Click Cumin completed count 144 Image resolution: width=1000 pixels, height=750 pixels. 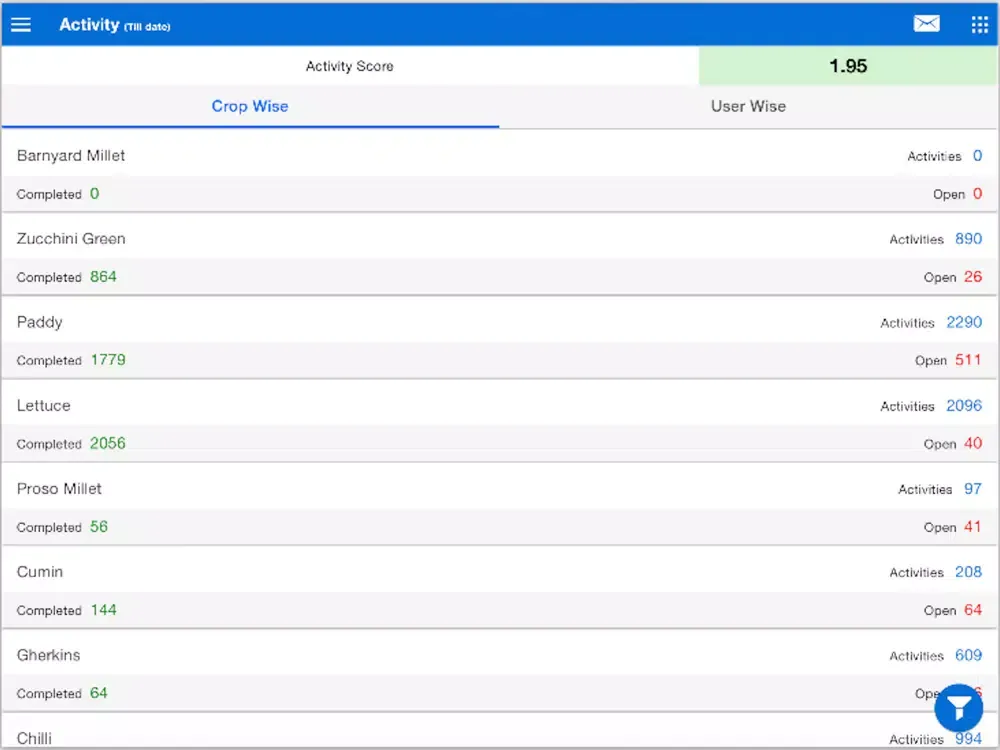pyautogui.click(x=103, y=610)
